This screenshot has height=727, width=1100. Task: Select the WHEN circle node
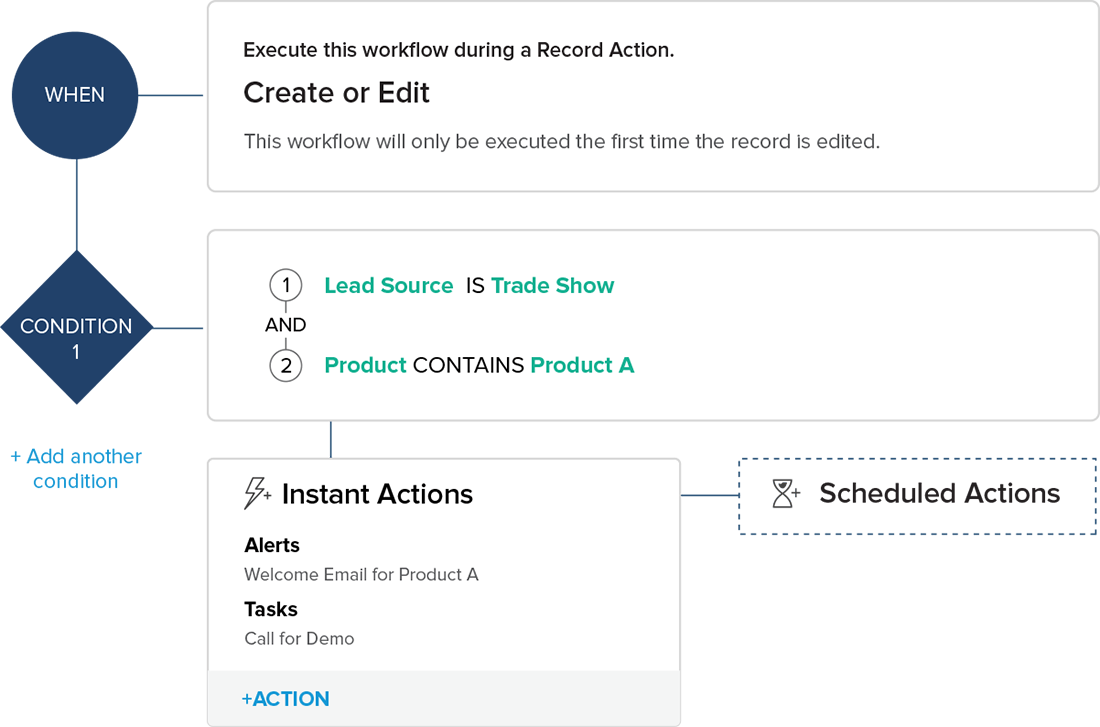pos(75,95)
